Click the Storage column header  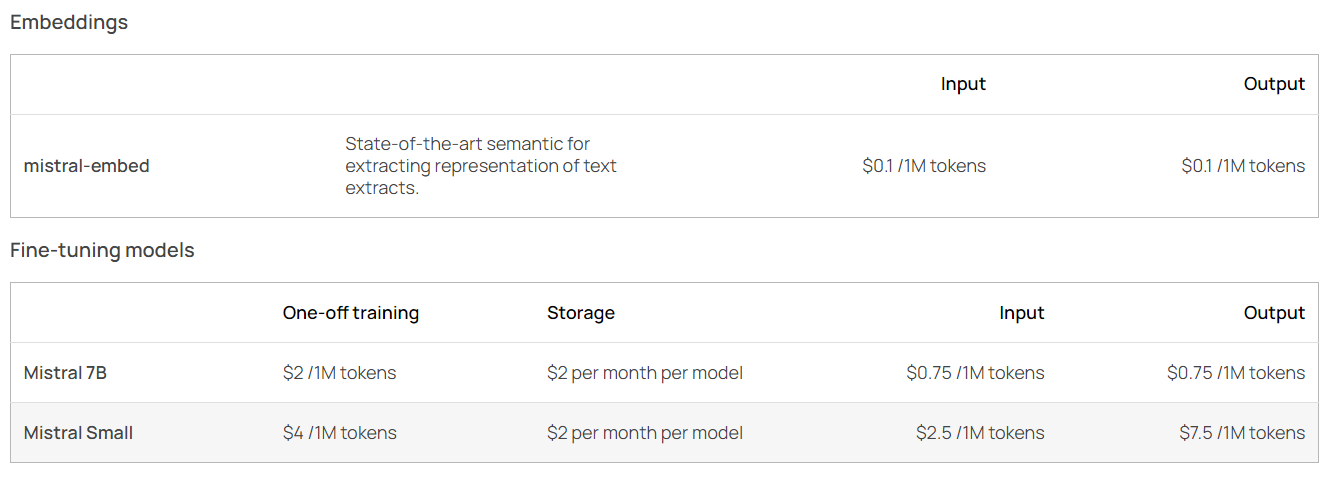click(581, 313)
